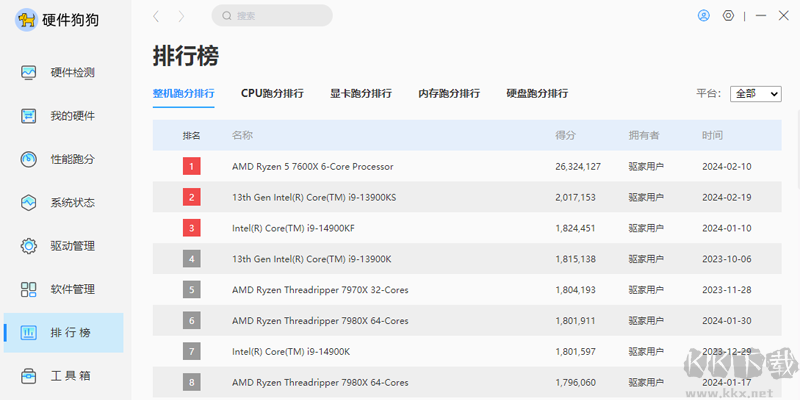This screenshot has height=400, width=800.
Task: Open the 性能跑分 gauge icon
Action: click(29, 159)
